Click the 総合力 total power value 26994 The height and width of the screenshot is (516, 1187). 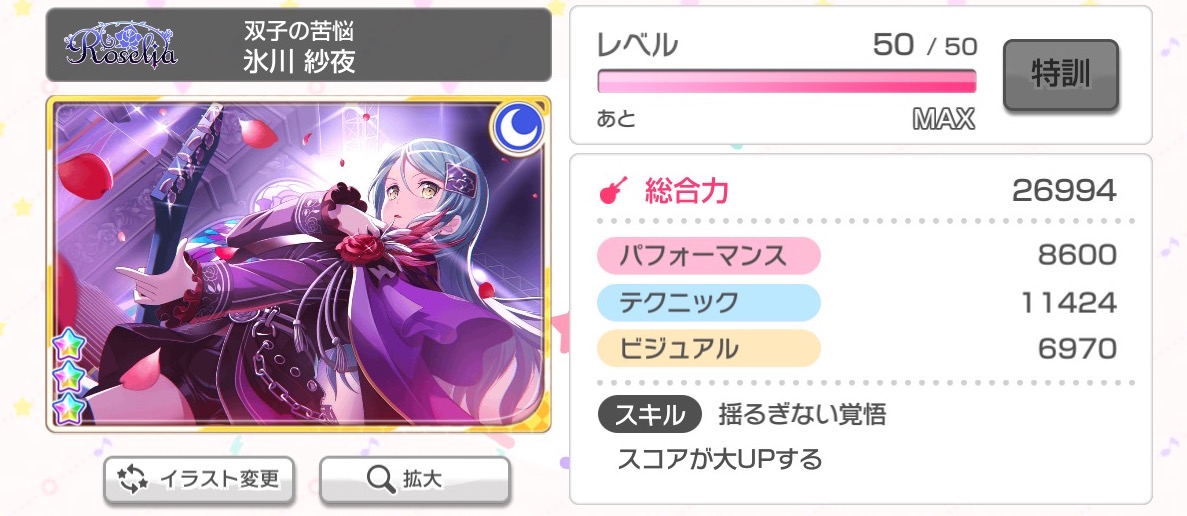(x=1064, y=191)
